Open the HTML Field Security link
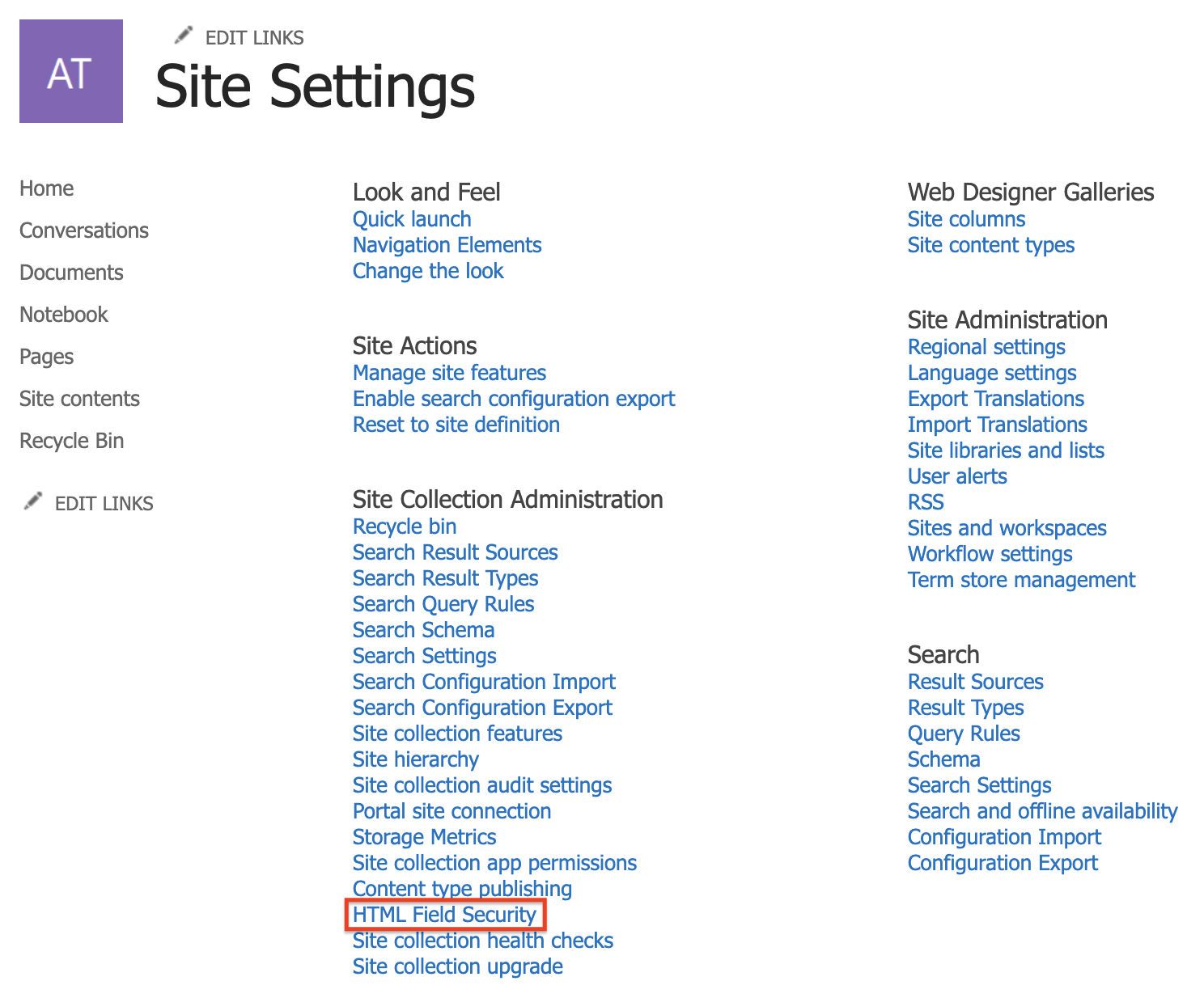The width and height of the screenshot is (1204, 998). coord(444,915)
